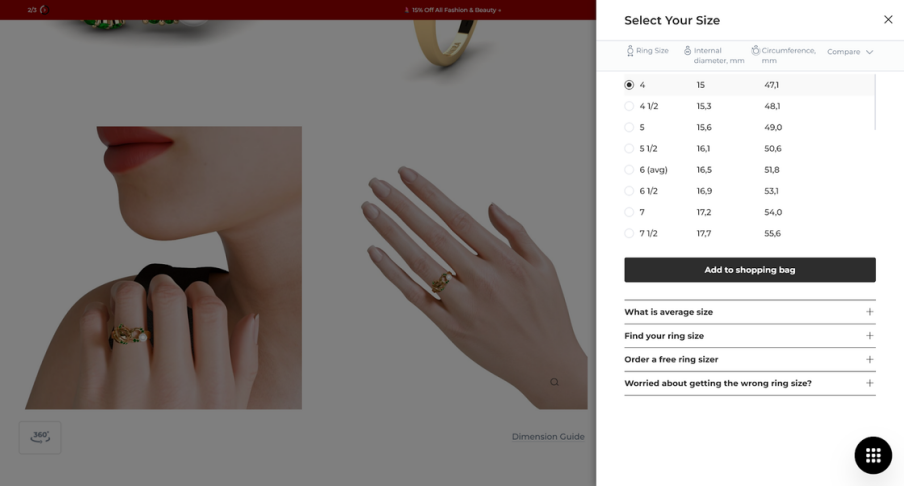The width and height of the screenshot is (904, 486).
Task: Select ring size 6 (avg) radio button
Action: (x=629, y=169)
